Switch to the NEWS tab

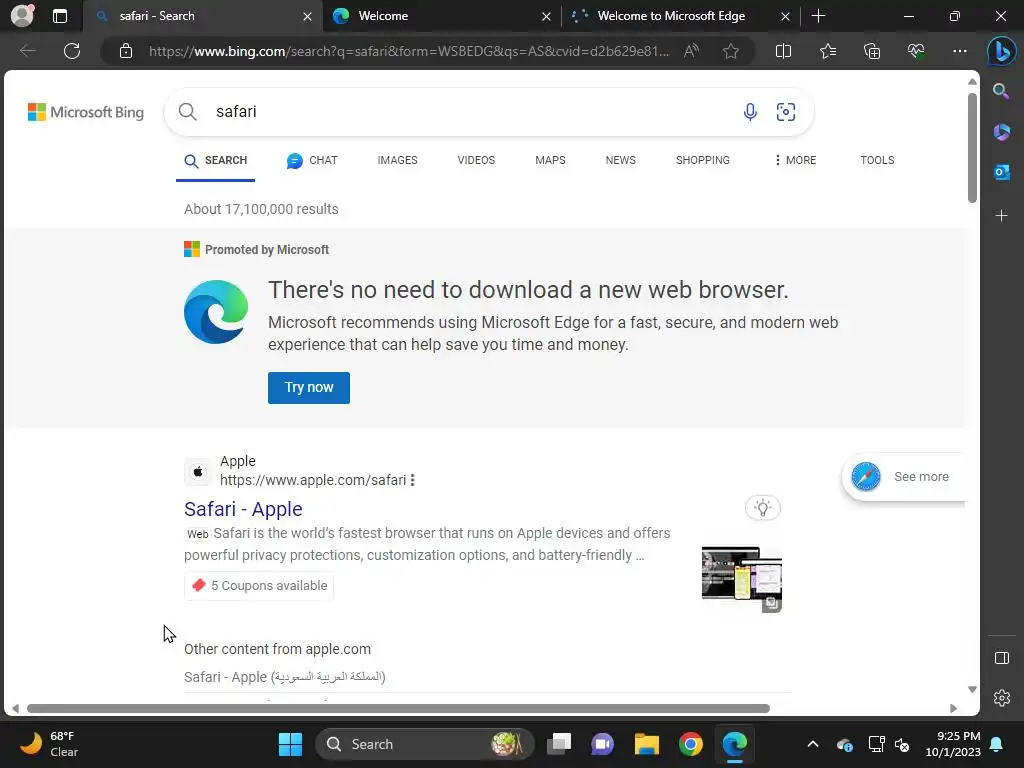(620, 161)
